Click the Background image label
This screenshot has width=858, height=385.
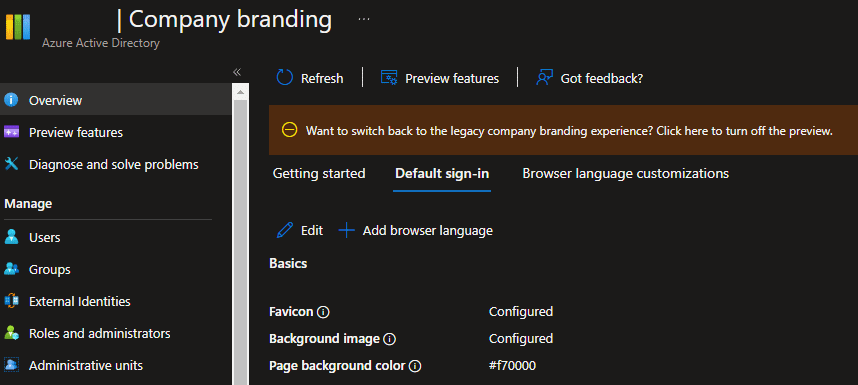click(324, 339)
